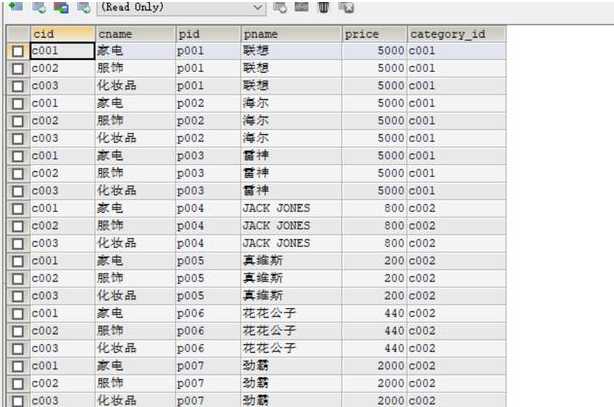614x407 pixels.
Task: Select cname 化妆品 in the p001 row
Action: [x=135, y=86]
